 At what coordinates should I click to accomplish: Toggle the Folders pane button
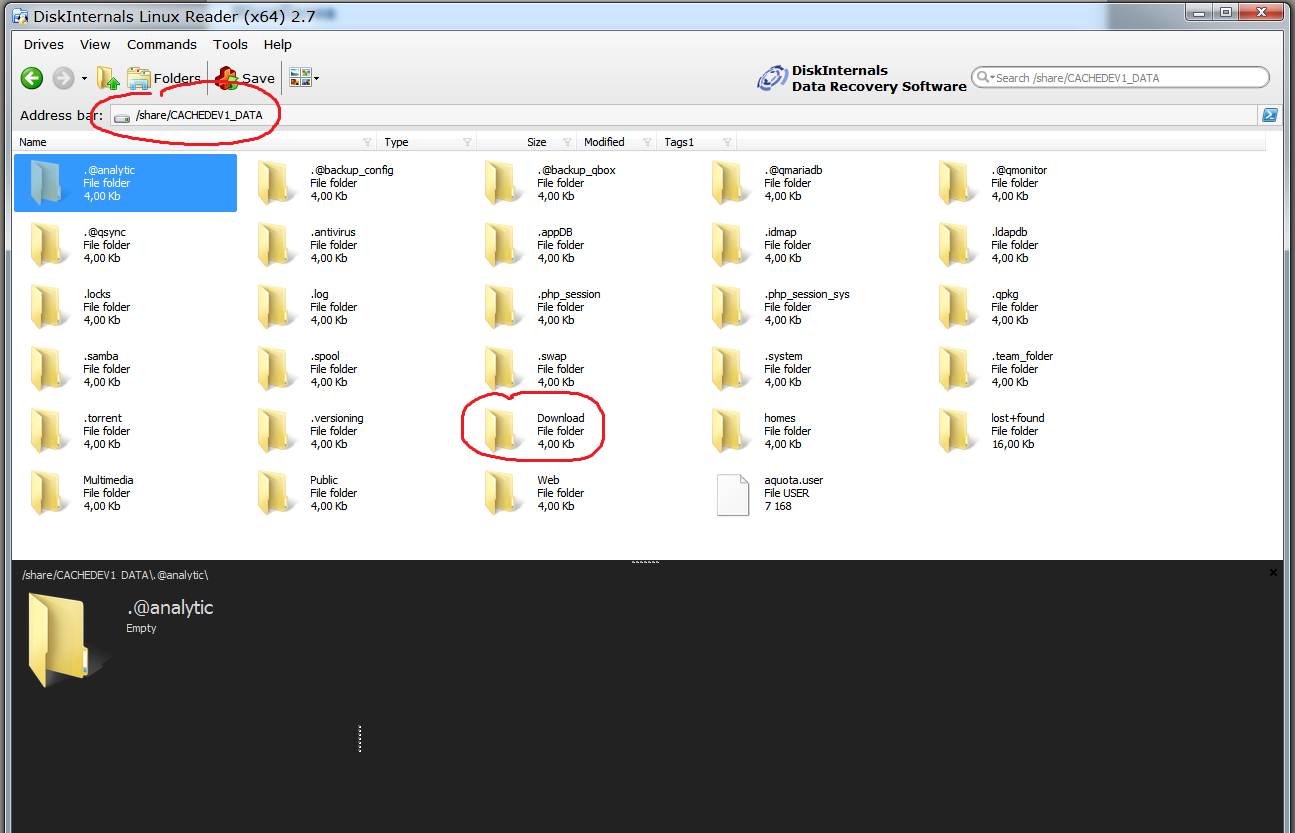click(164, 78)
